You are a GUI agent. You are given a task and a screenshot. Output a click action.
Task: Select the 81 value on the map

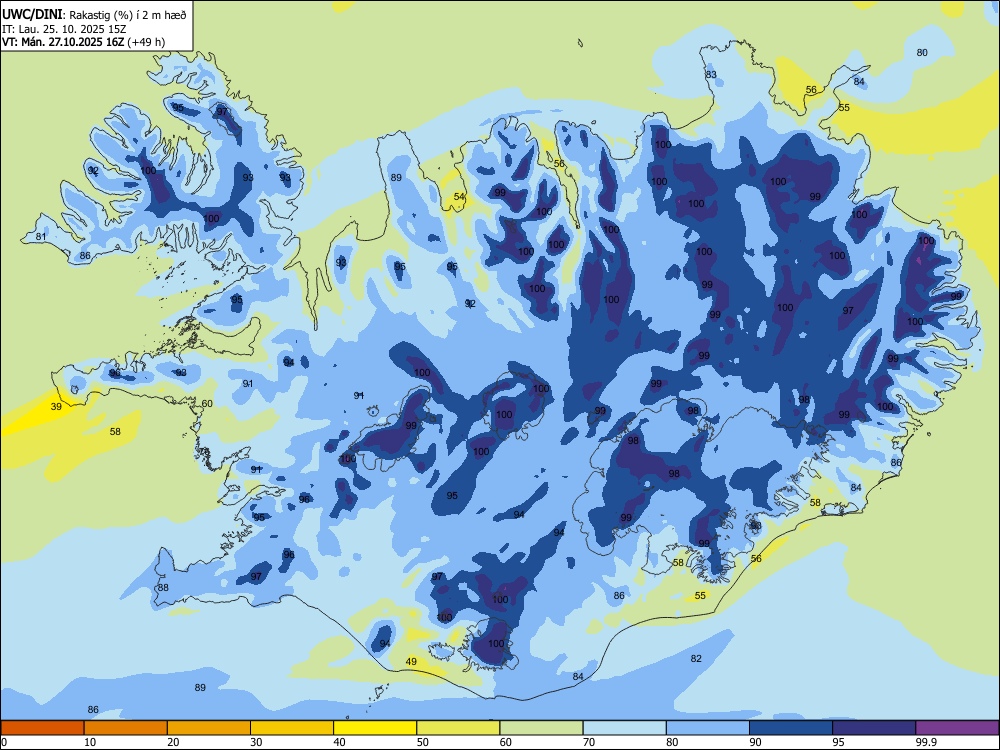tap(41, 237)
